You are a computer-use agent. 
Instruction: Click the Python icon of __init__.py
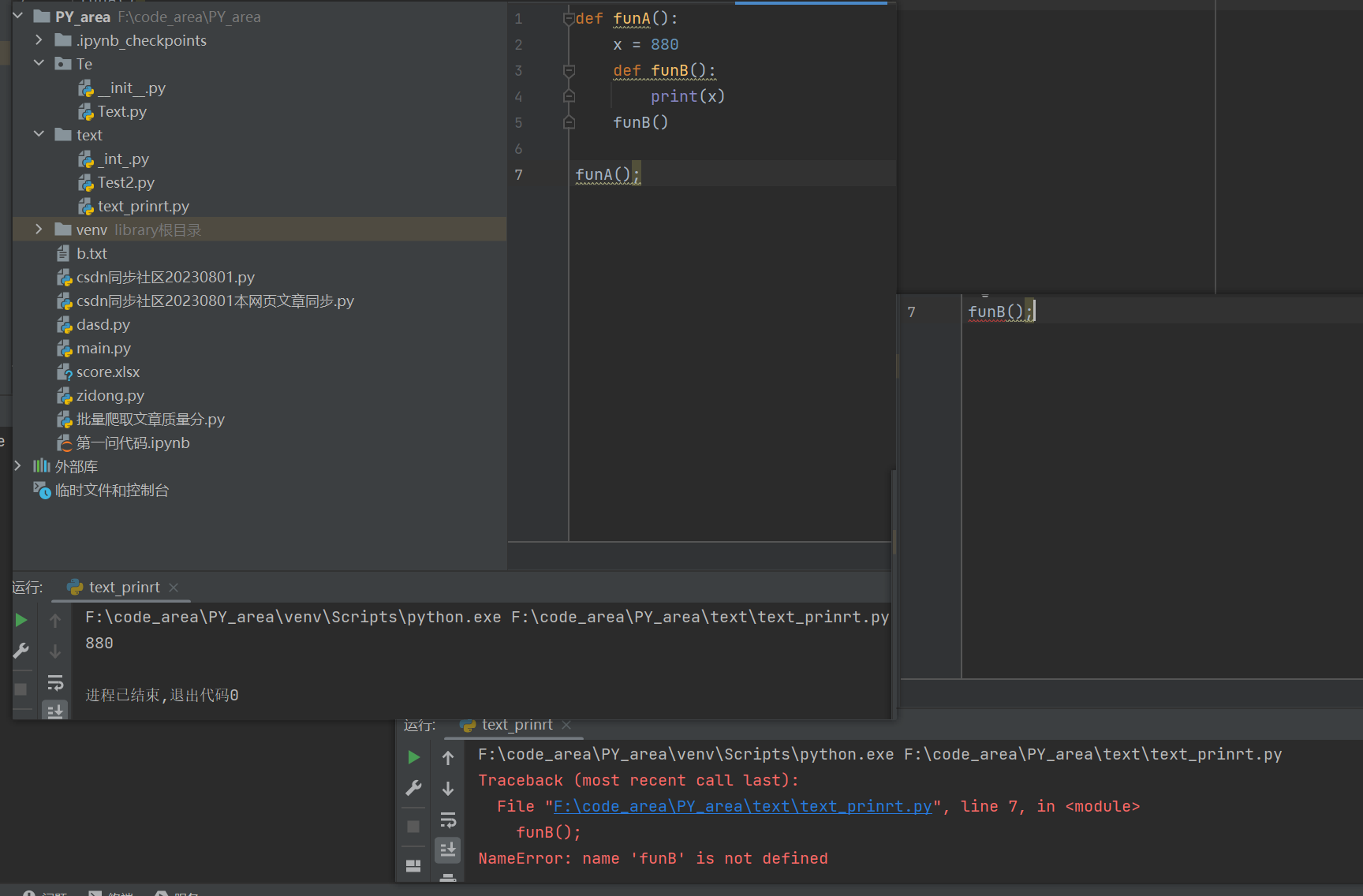coord(86,88)
